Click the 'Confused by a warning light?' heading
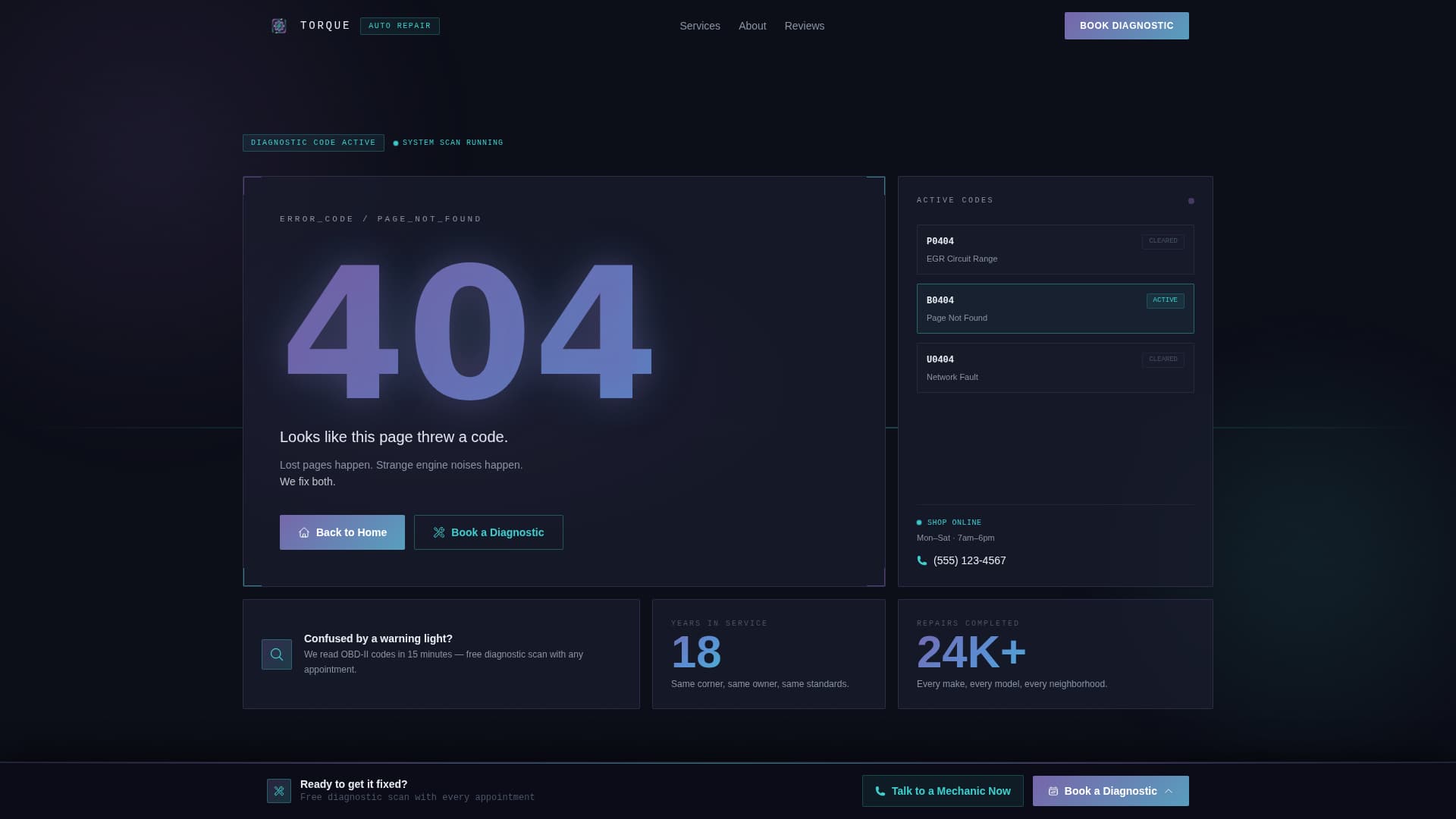 [x=378, y=639]
